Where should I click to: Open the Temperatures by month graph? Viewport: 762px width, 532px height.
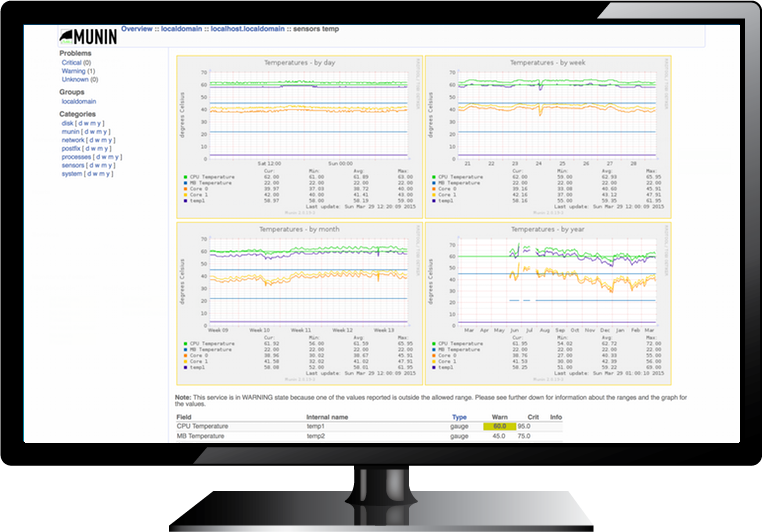(300, 304)
